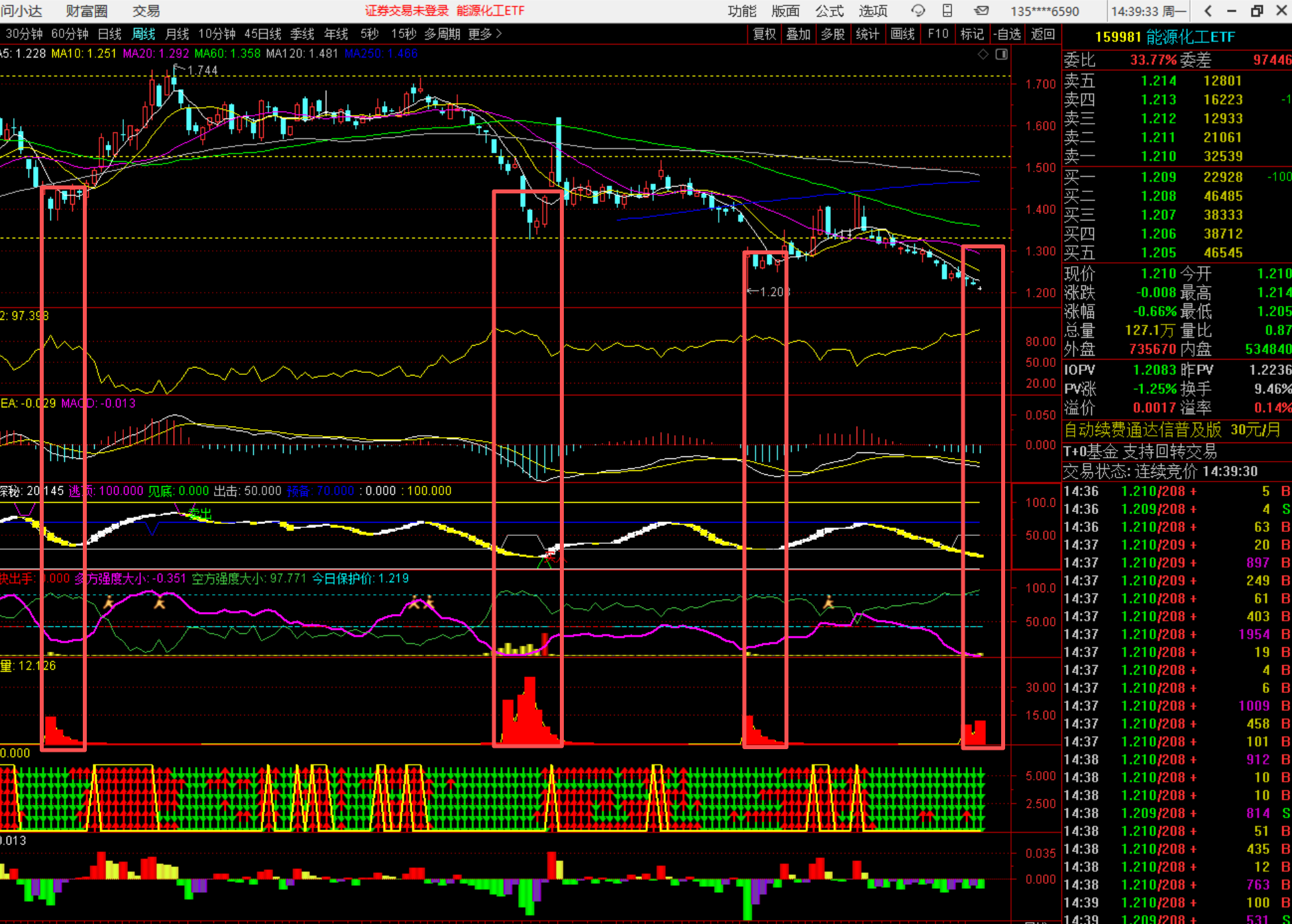Open the 选项 menu
Screen dimensions: 1292x924
(873, 11)
